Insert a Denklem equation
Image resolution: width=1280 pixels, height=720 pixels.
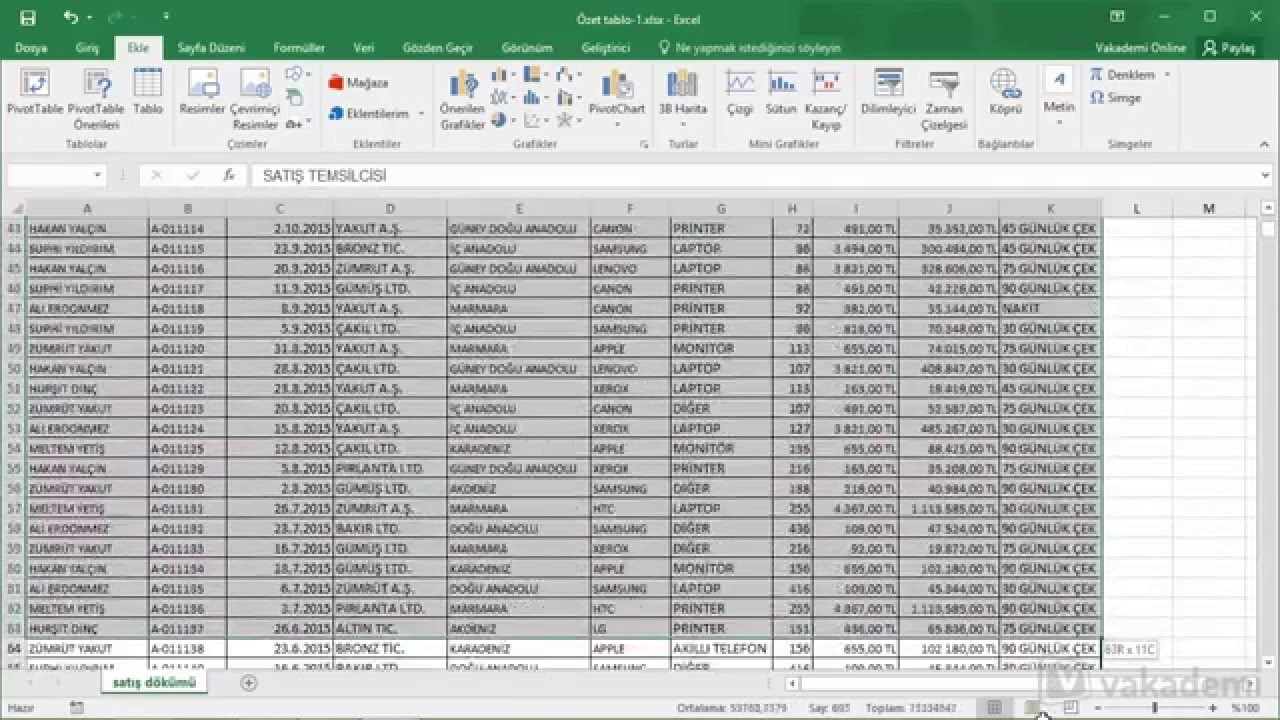click(1121, 75)
